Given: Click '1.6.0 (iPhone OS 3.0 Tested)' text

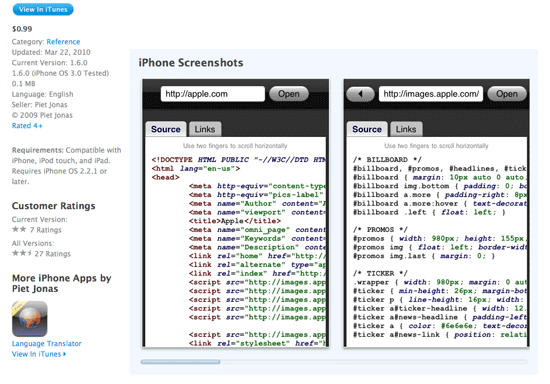Looking at the screenshot, I should [x=60, y=73].
